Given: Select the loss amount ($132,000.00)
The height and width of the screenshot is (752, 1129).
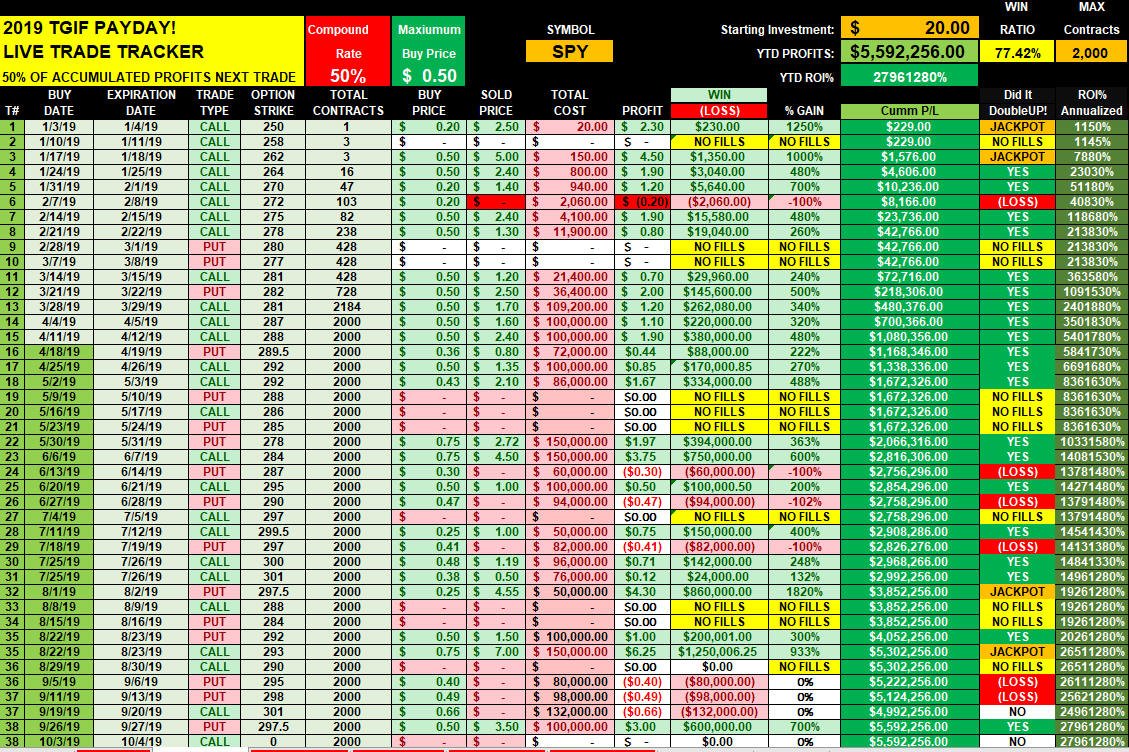Looking at the screenshot, I should coord(719,712).
